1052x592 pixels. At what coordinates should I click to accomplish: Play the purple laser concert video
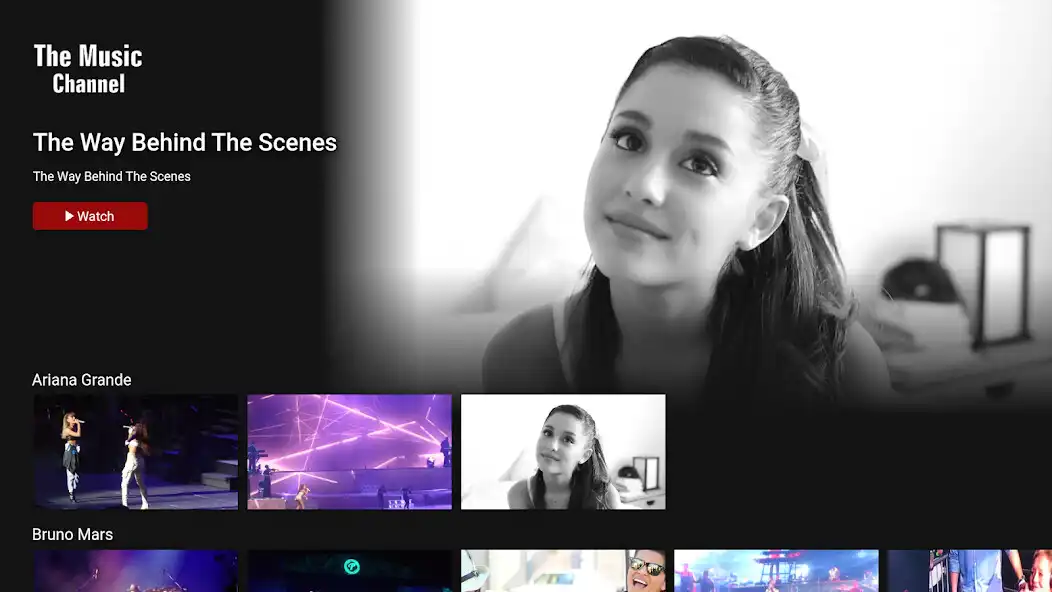click(x=349, y=452)
